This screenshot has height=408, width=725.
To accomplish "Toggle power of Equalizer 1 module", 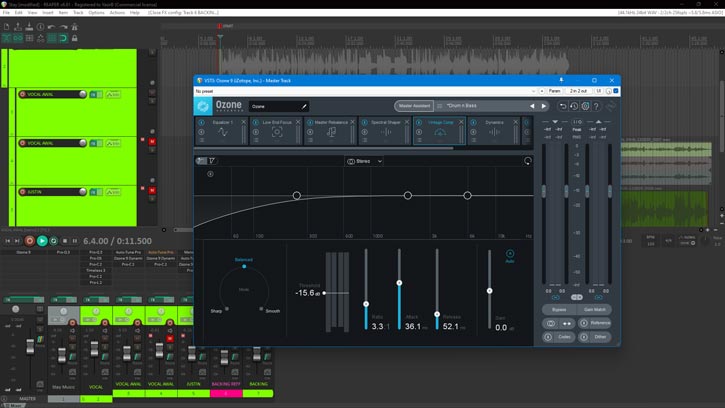I will coord(202,122).
